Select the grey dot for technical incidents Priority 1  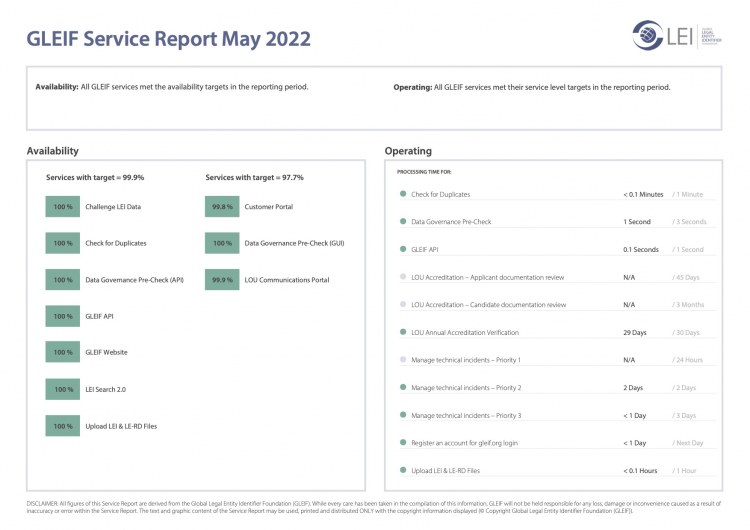coord(403,359)
